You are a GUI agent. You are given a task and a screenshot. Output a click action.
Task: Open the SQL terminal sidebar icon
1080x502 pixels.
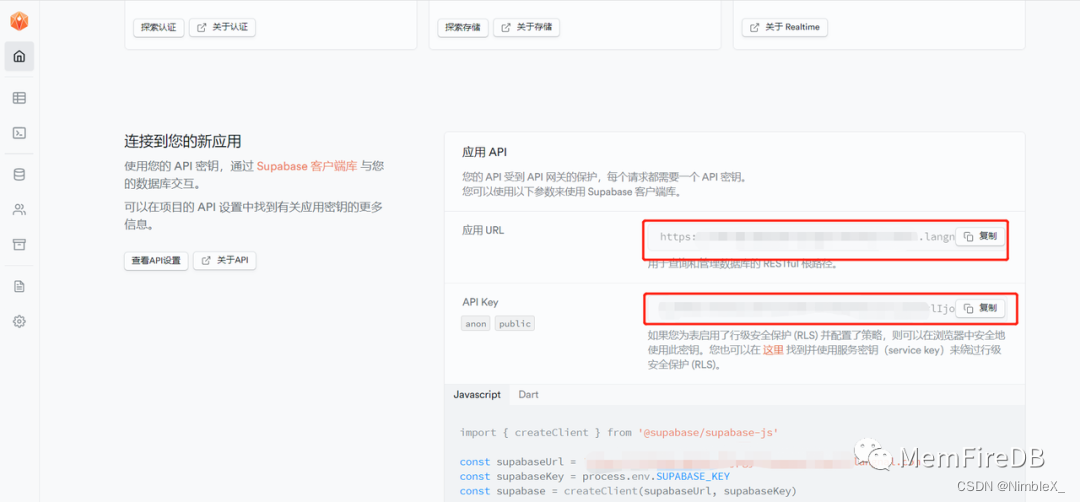click(19, 133)
